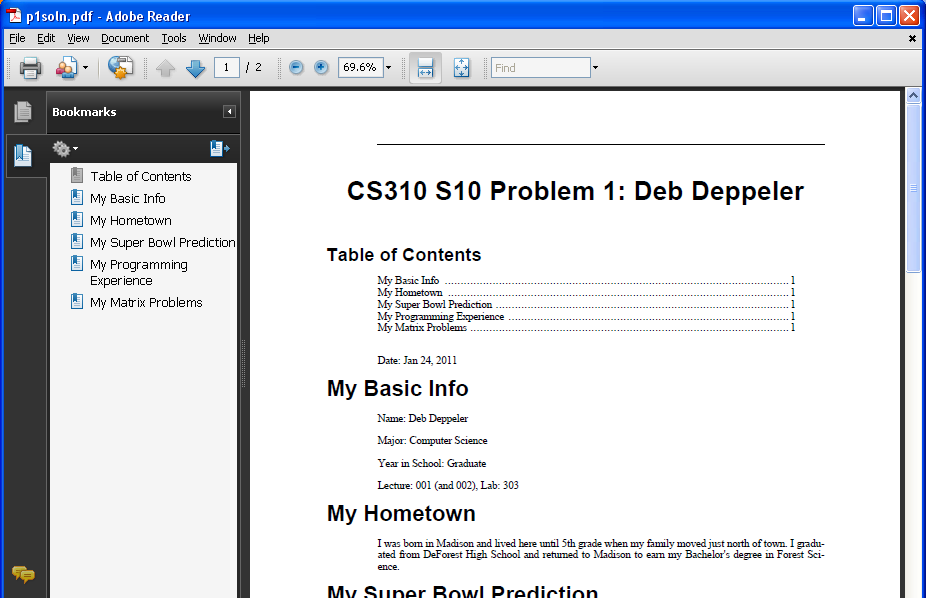The height and width of the screenshot is (598, 926).
Task: Click the vertical scrollbar thumb
Action: click(x=913, y=187)
